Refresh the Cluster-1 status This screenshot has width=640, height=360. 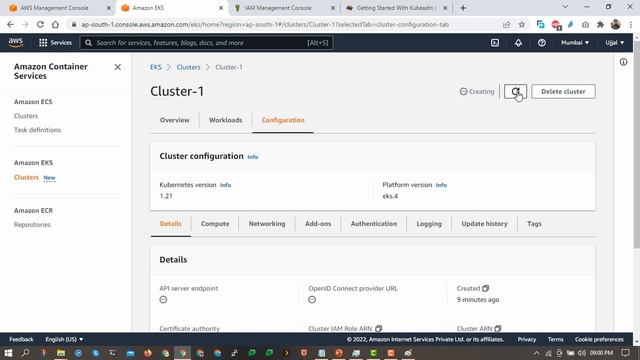coord(515,91)
